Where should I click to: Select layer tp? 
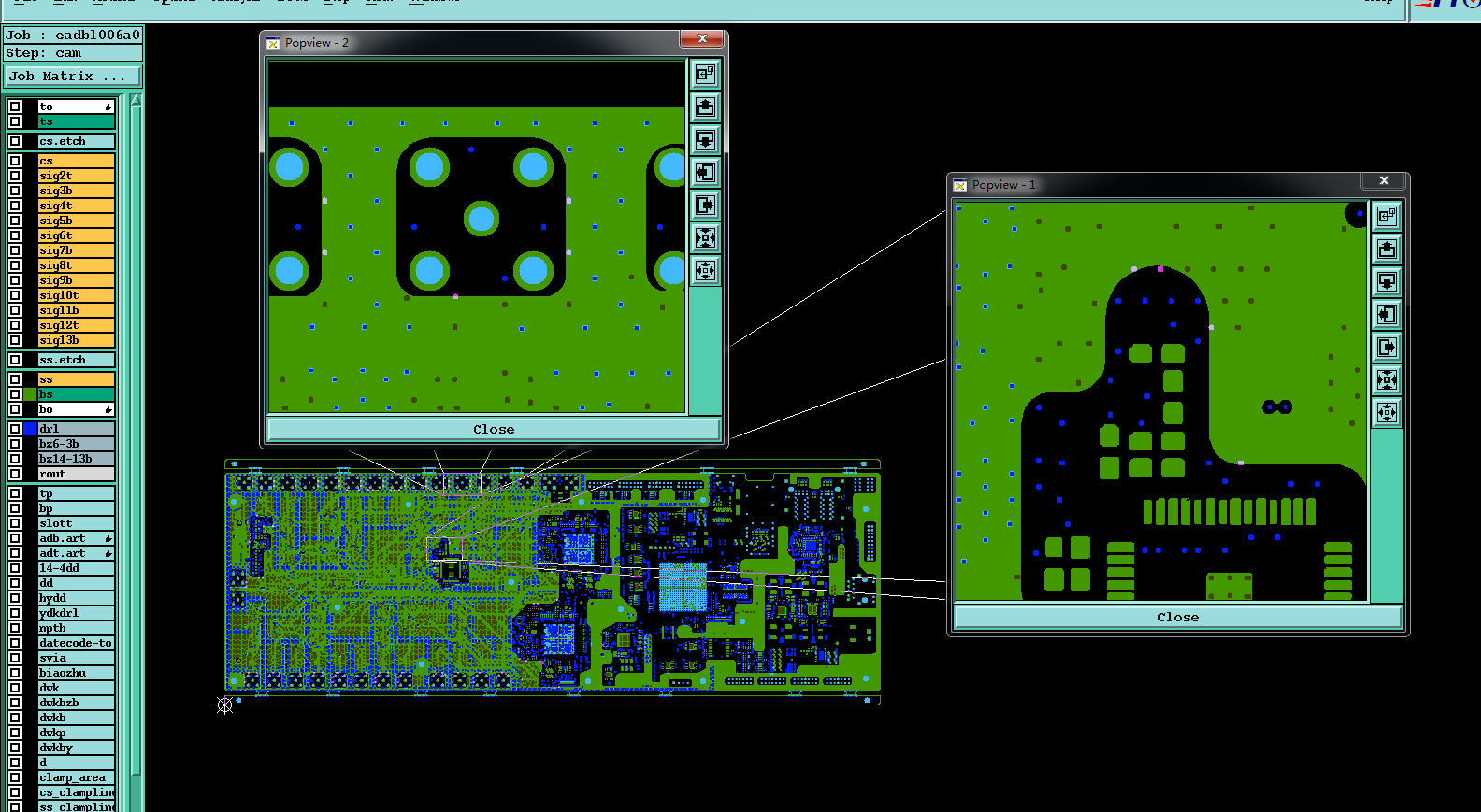[x=76, y=493]
